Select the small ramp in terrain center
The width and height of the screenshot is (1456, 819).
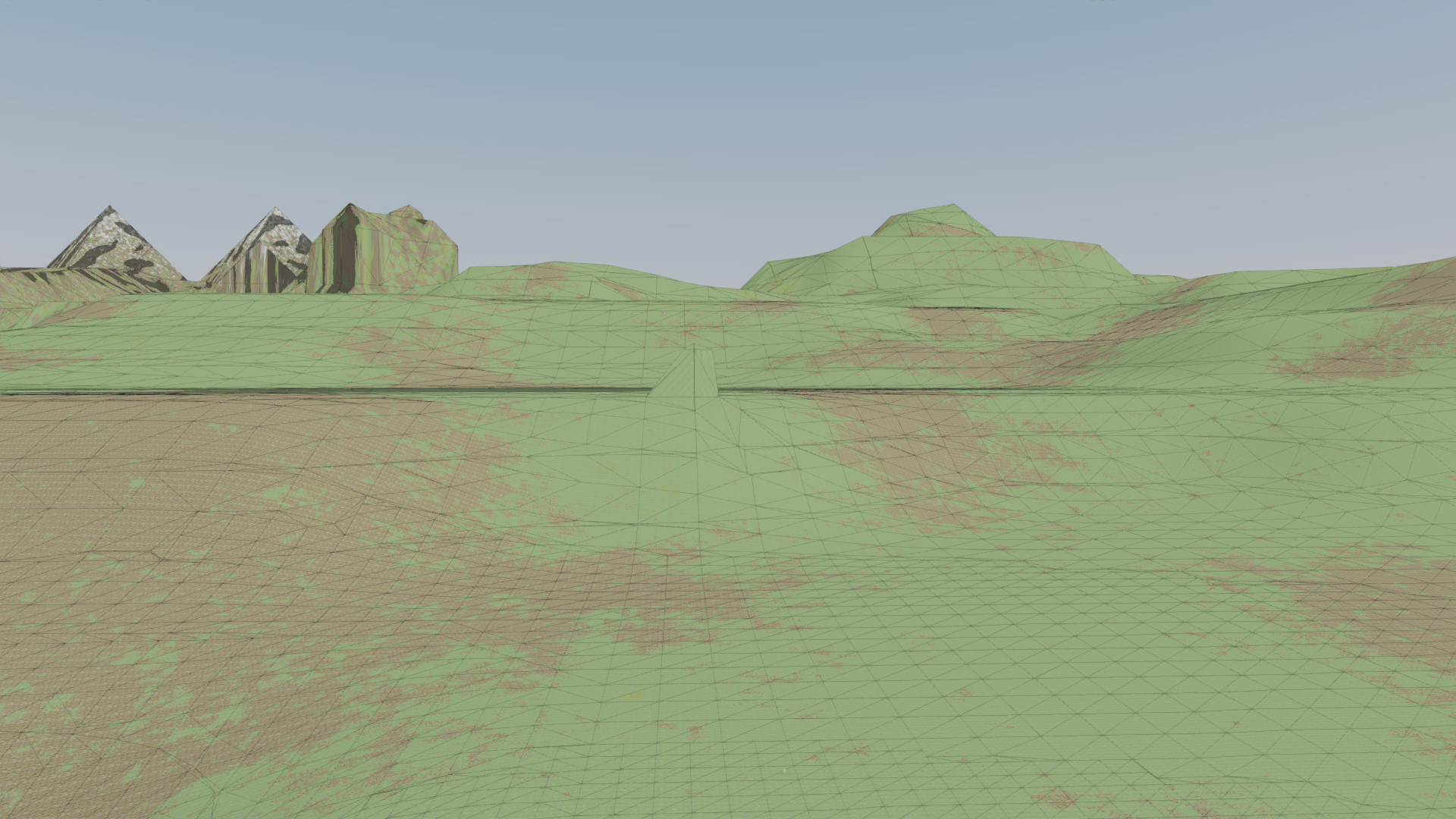(x=685, y=377)
